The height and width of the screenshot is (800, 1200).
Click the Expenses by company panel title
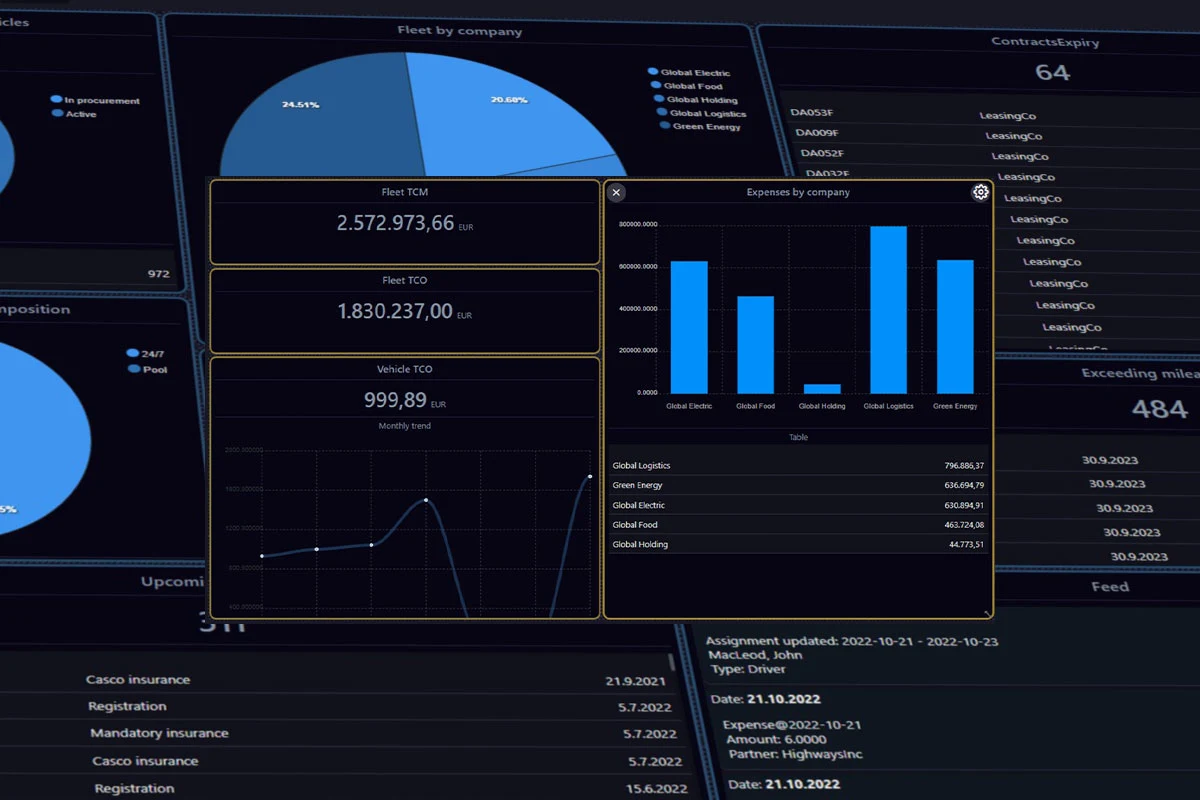(798, 192)
